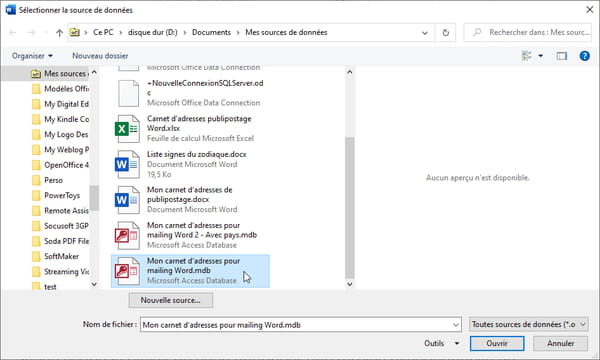The height and width of the screenshot is (360, 600).
Task: Go back with the left arrow
Action: tap(13, 33)
